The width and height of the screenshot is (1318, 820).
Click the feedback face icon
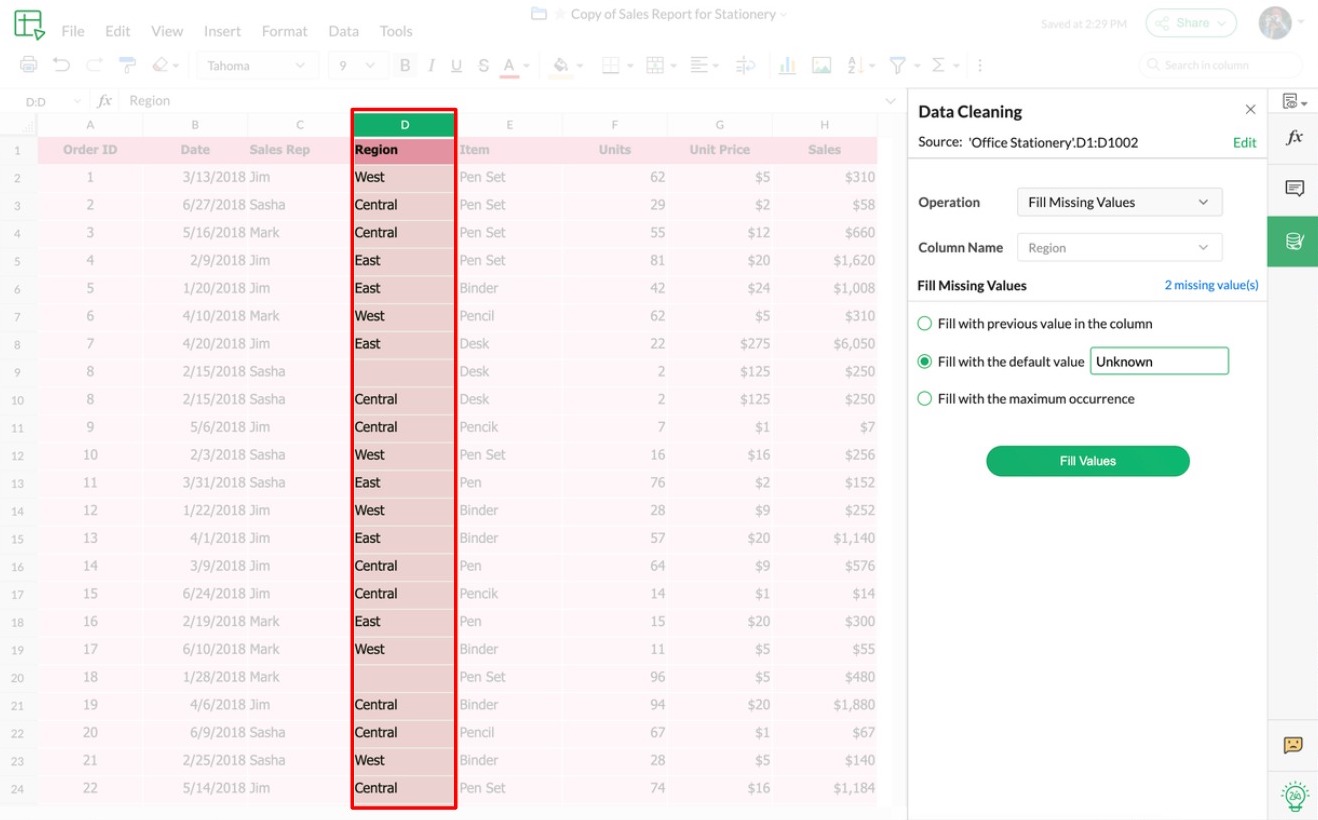[1293, 745]
